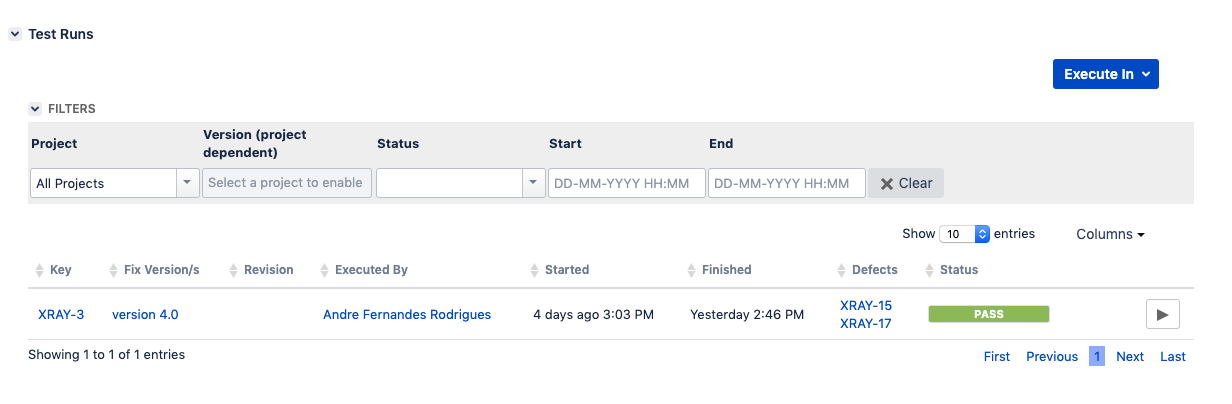The height and width of the screenshot is (404, 1232).
Task: Sort by Defects column icon
Action: pyautogui.click(x=842, y=270)
